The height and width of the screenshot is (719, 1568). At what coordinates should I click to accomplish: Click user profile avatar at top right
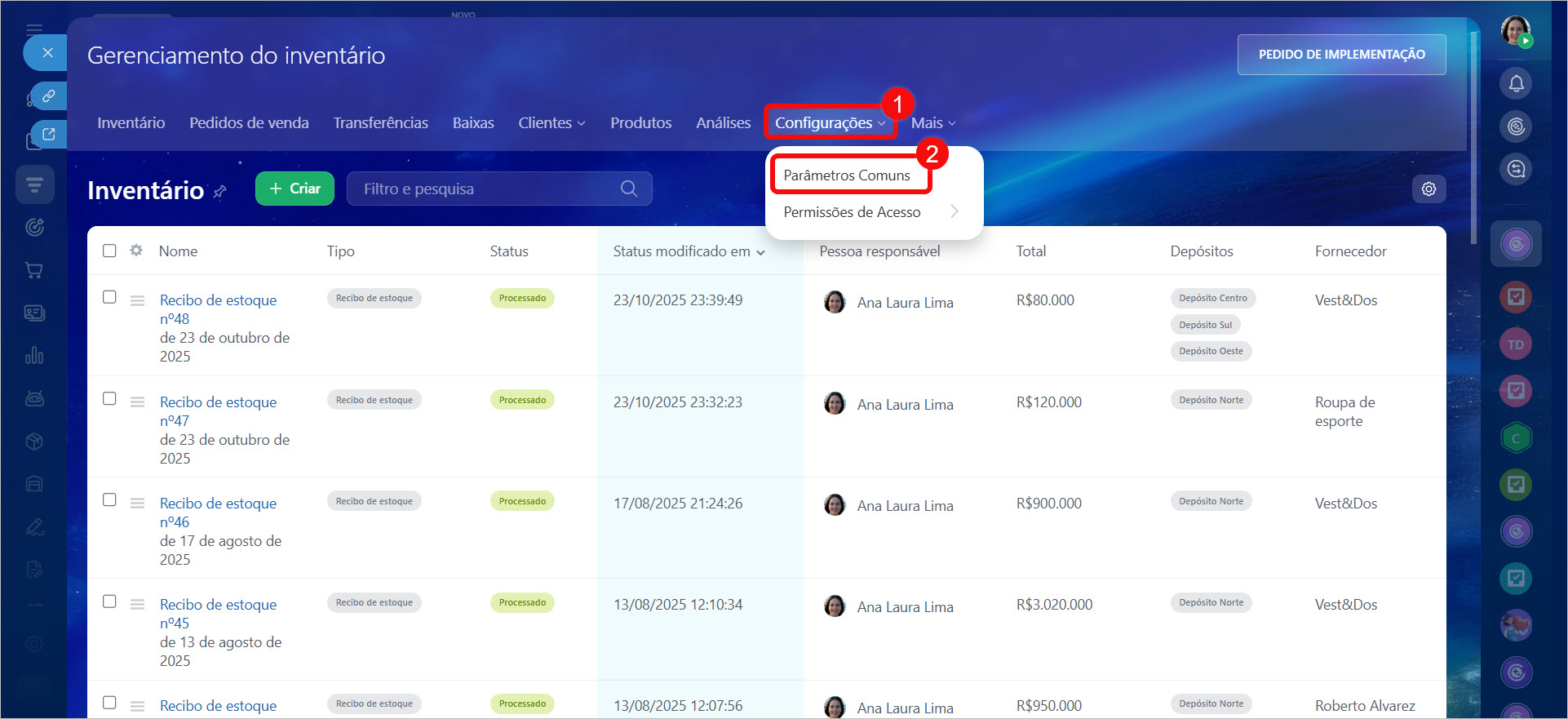pyautogui.click(x=1516, y=31)
